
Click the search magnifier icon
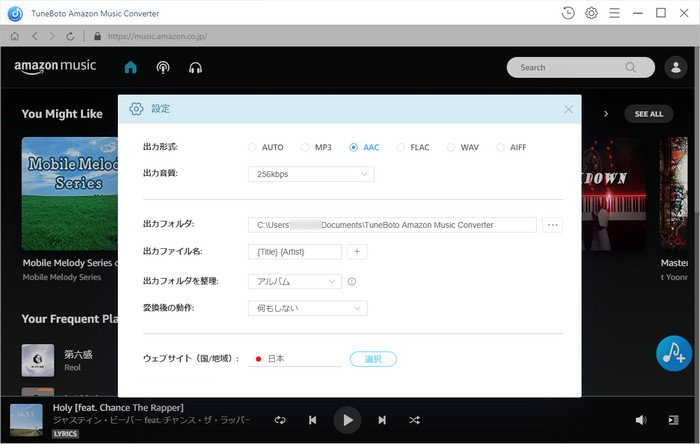[630, 67]
